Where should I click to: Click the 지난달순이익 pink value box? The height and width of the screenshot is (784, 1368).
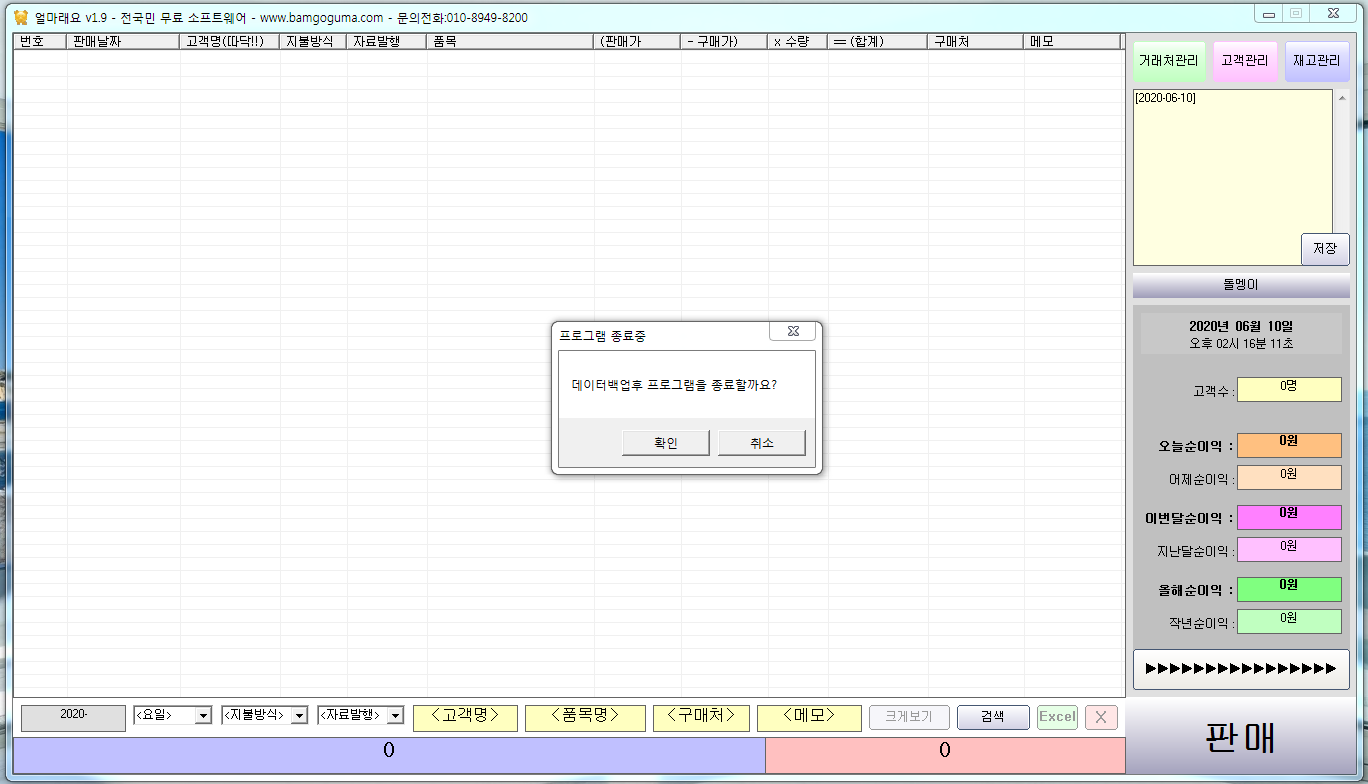1289,549
